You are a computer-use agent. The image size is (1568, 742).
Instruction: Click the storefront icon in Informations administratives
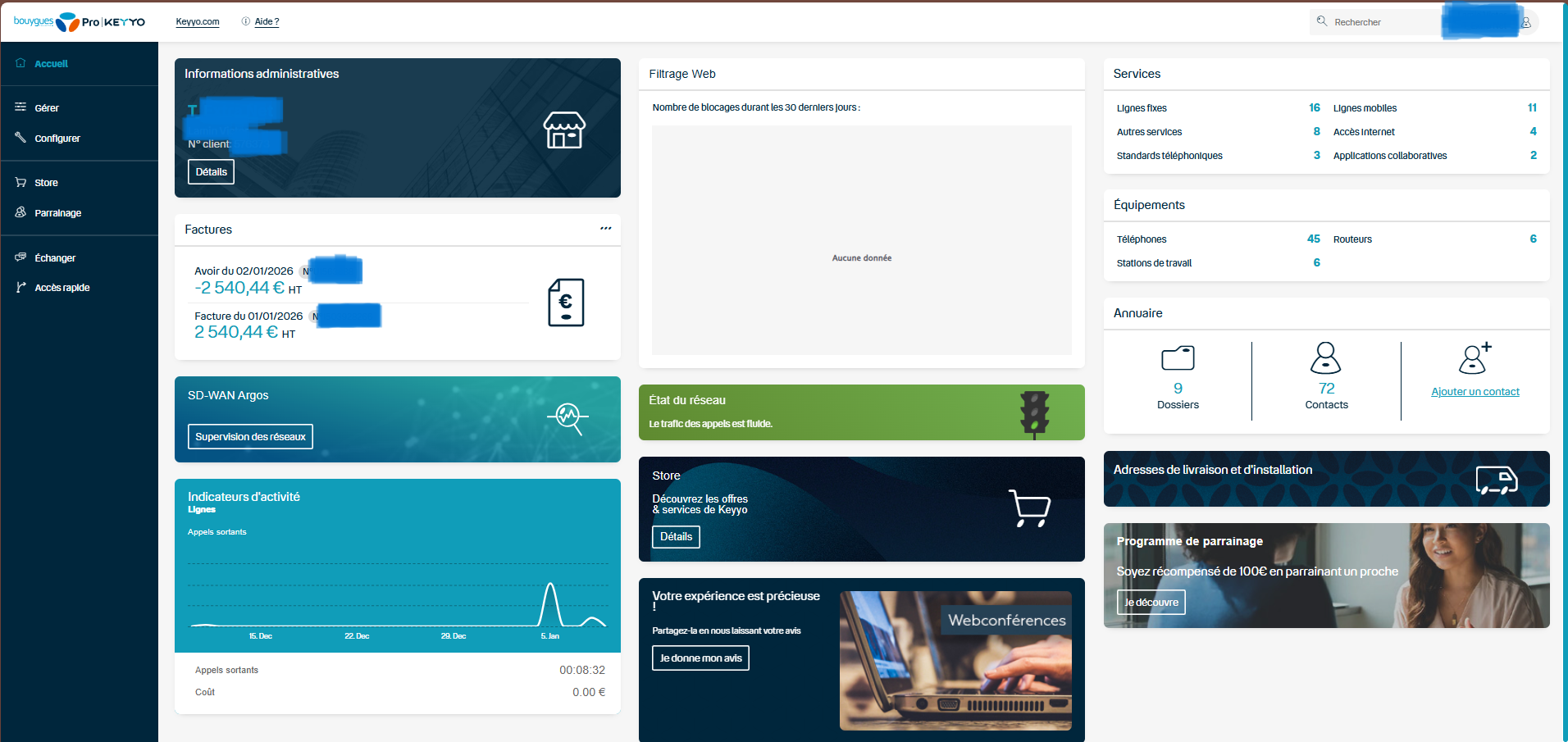coord(564,130)
